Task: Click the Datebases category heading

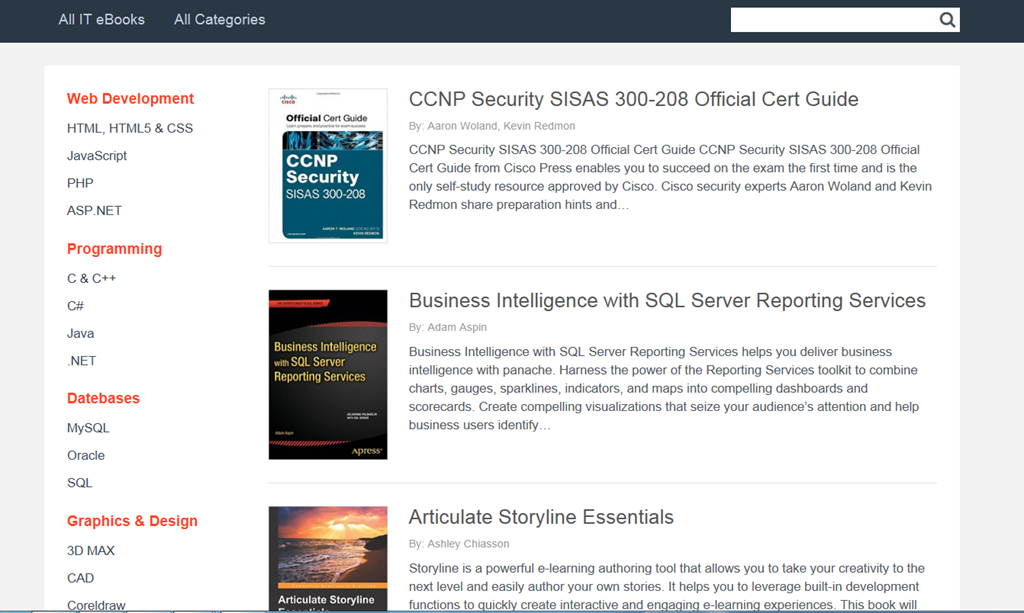Action: [x=103, y=398]
